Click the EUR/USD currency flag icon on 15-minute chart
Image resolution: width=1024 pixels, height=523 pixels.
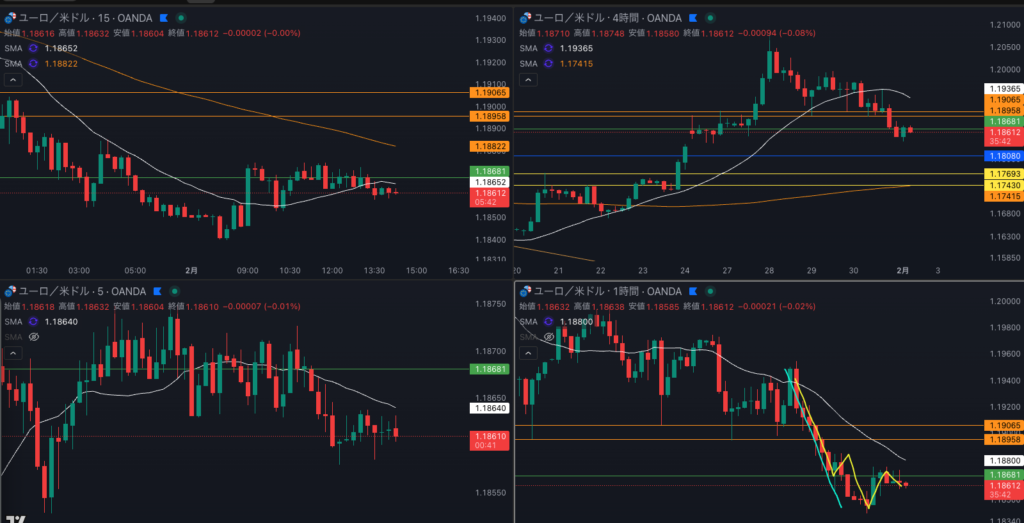click(x=11, y=18)
